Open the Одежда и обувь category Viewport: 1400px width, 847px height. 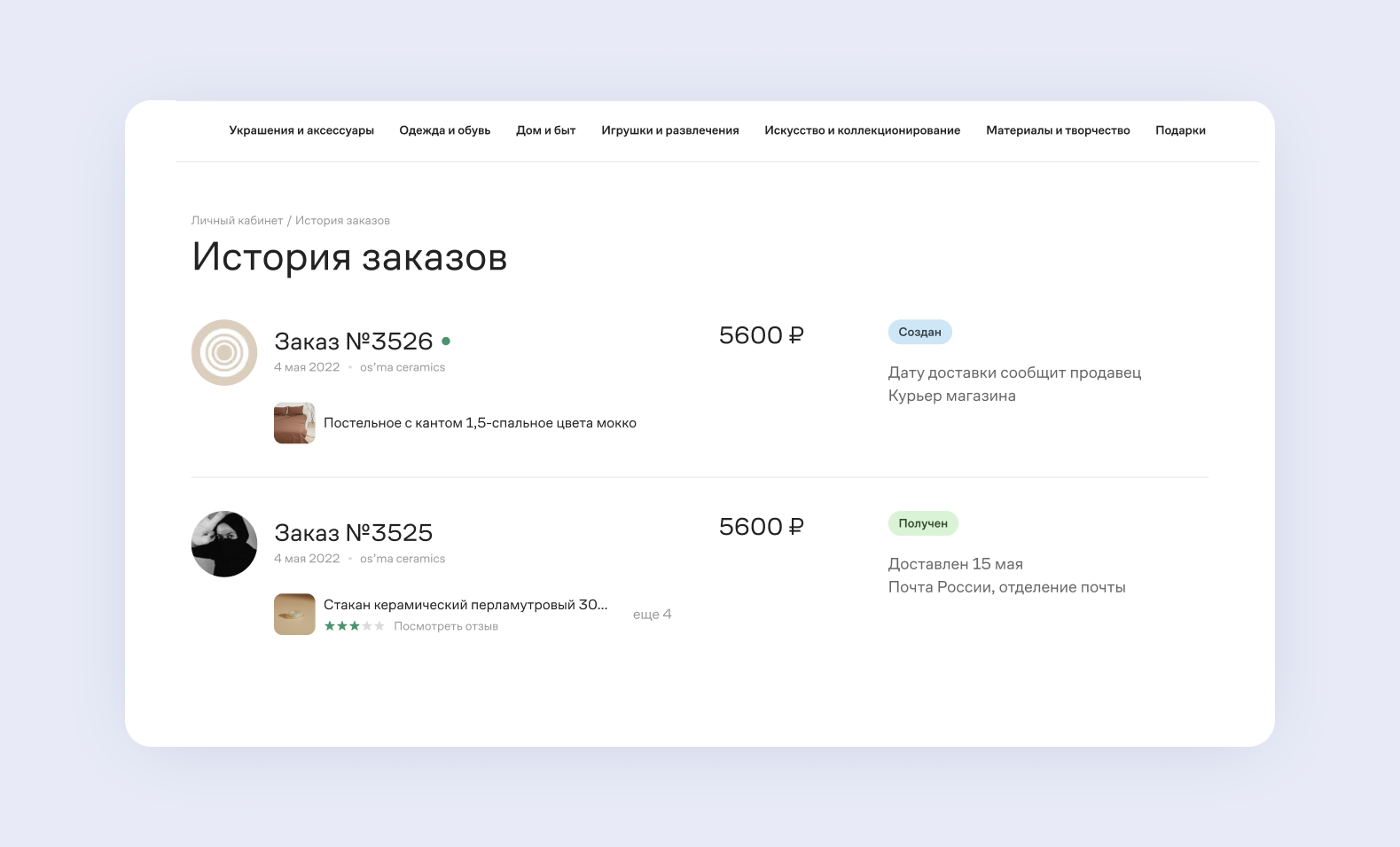point(445,130)
